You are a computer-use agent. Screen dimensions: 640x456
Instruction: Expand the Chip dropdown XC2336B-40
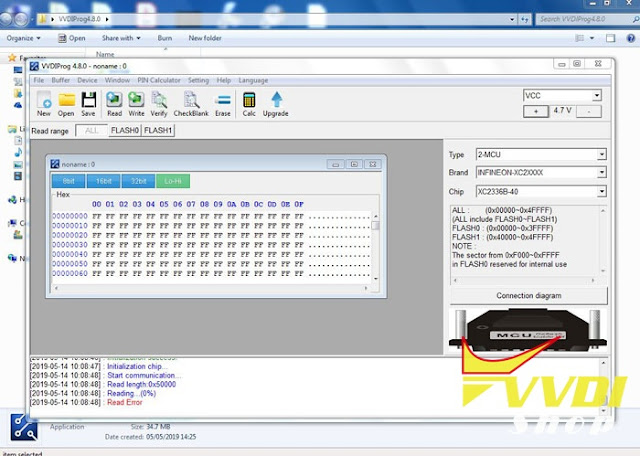point(602,191)
